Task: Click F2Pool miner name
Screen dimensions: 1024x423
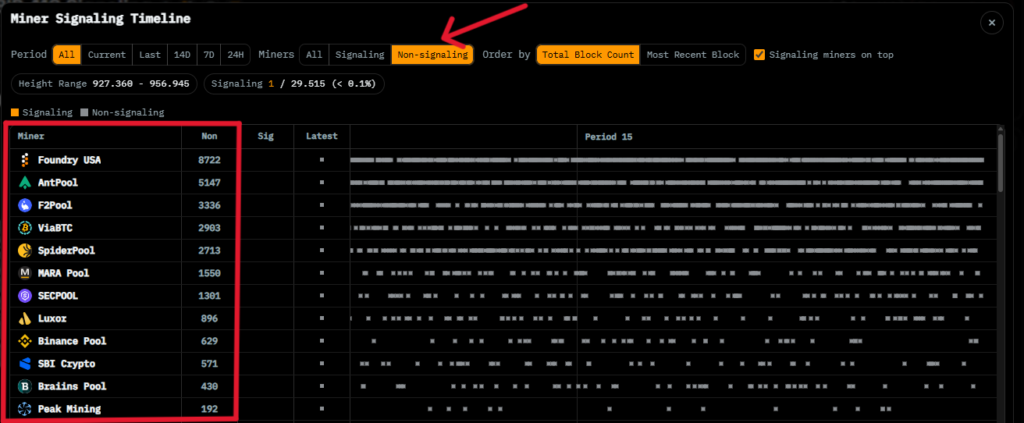Action: (55, 205)
